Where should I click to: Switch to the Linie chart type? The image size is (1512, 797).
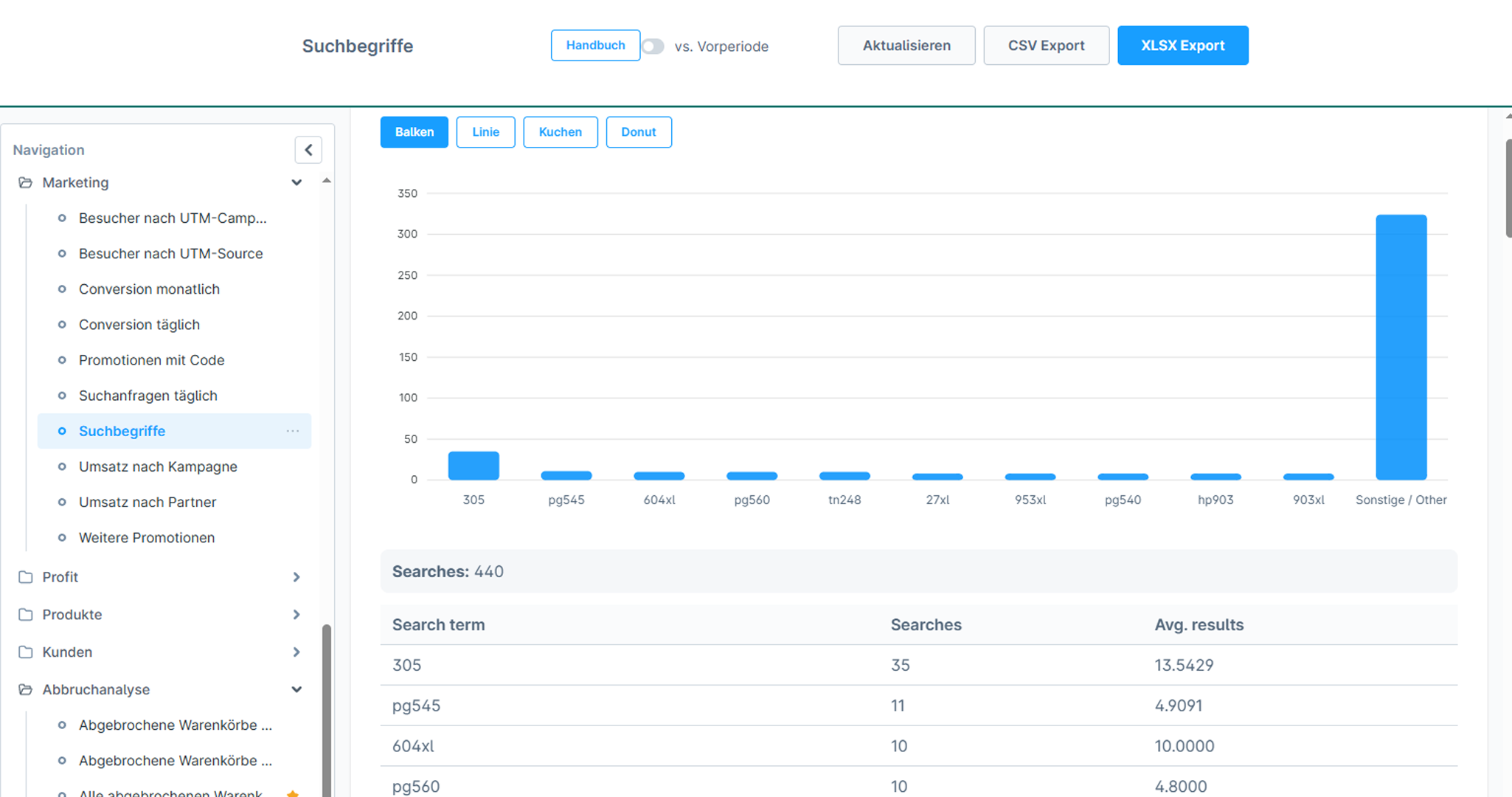(485, 132)
